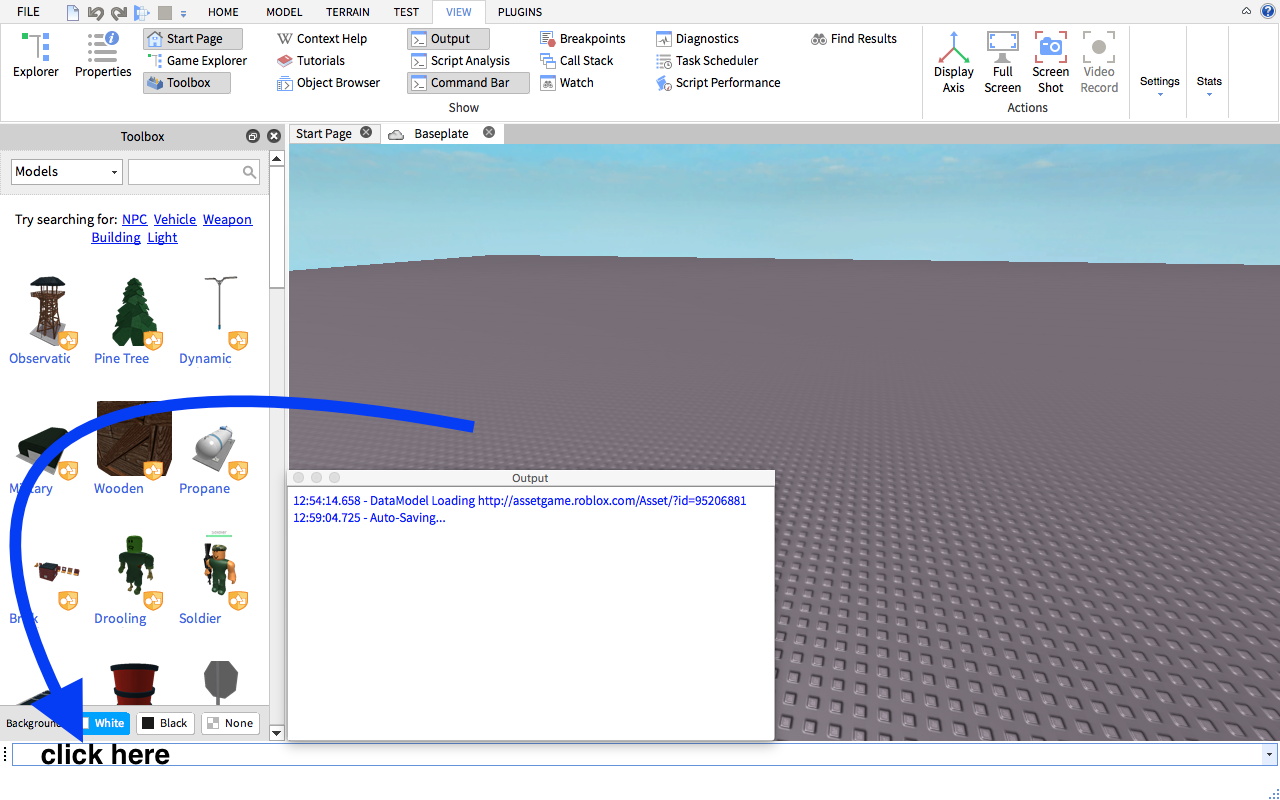Show the Breakpoints window

tap(583, 39)
